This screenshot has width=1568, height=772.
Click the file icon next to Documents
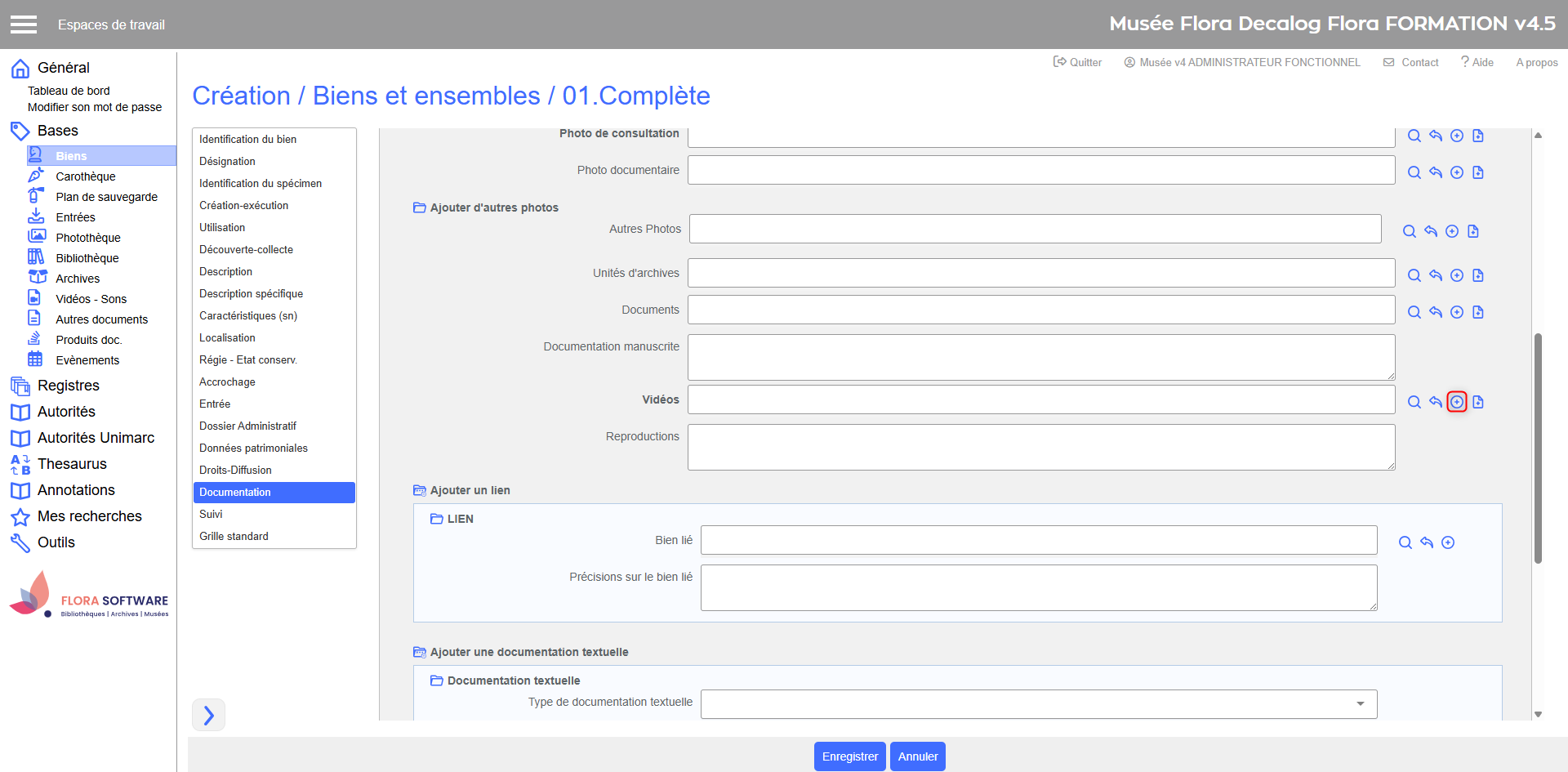point(1477,312)
